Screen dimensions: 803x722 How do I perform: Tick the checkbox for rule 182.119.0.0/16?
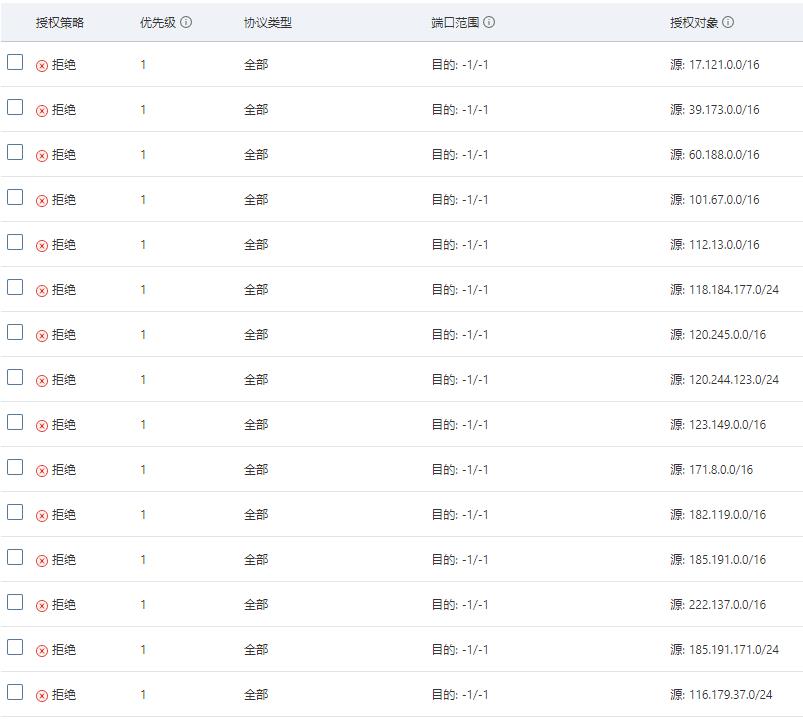pos(15,512)
